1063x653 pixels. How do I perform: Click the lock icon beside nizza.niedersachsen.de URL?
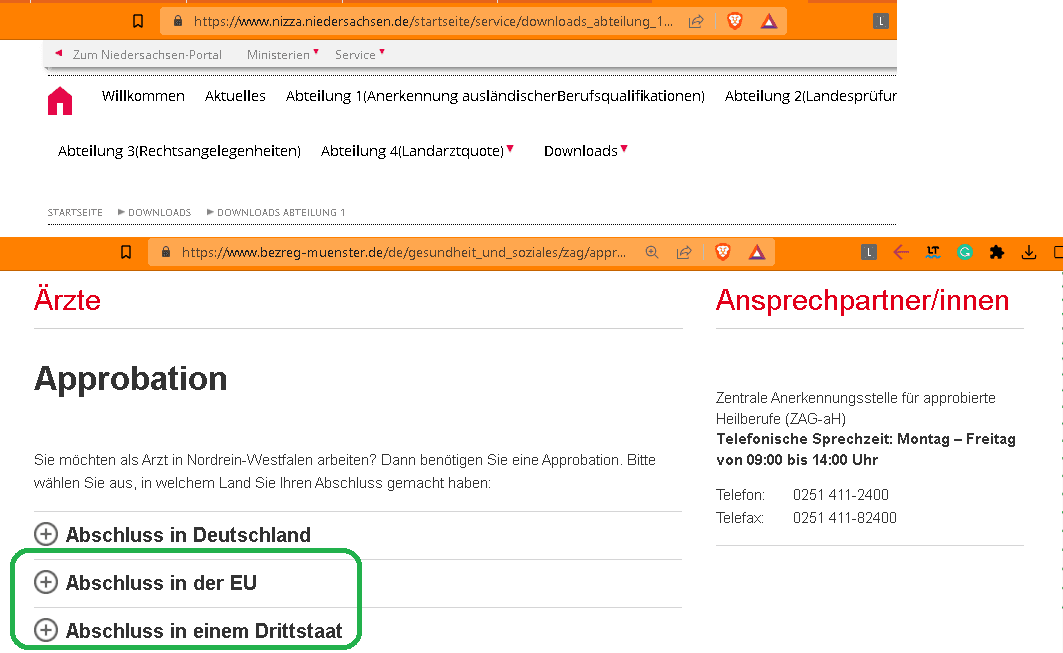(x=178, y=21)
